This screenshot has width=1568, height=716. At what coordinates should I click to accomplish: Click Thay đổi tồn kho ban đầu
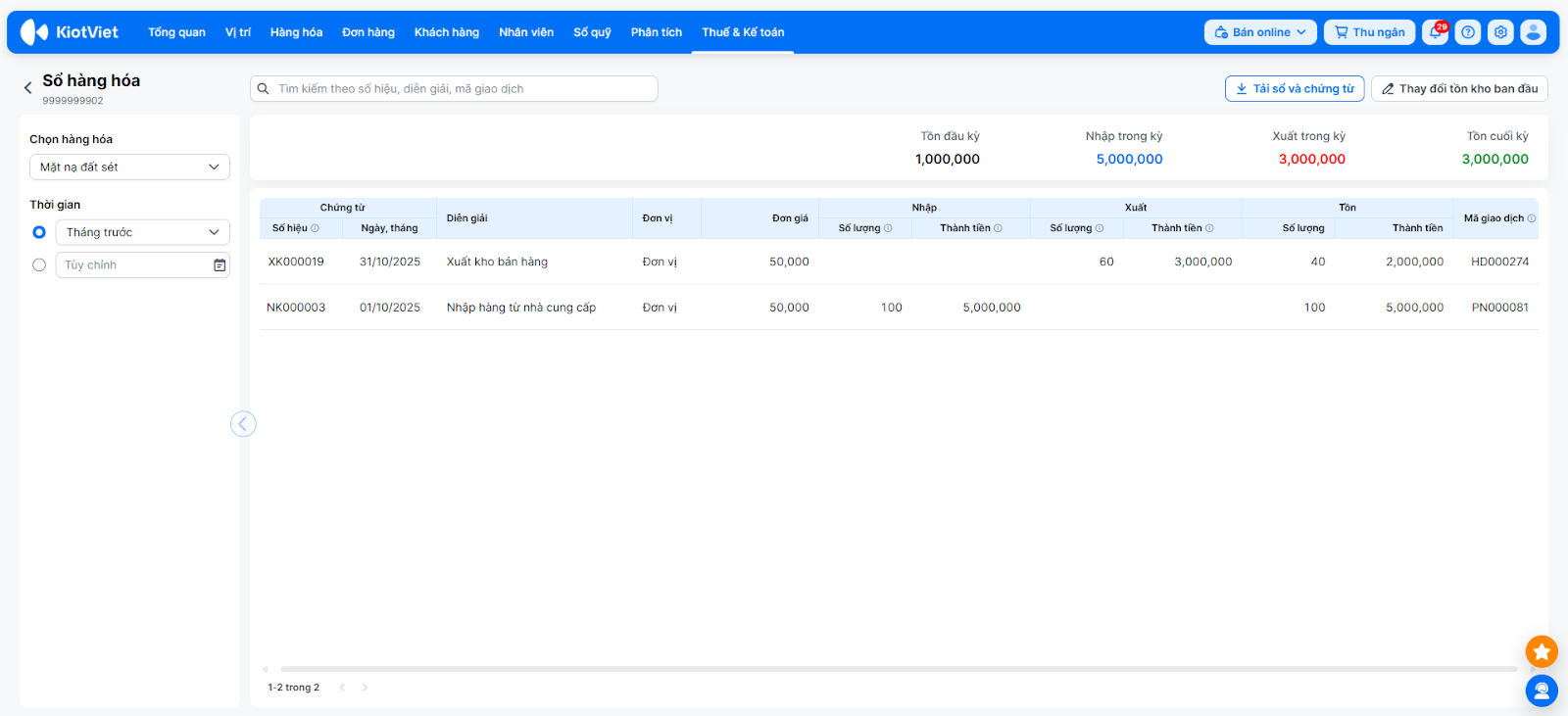click(x=1459, y=89)
